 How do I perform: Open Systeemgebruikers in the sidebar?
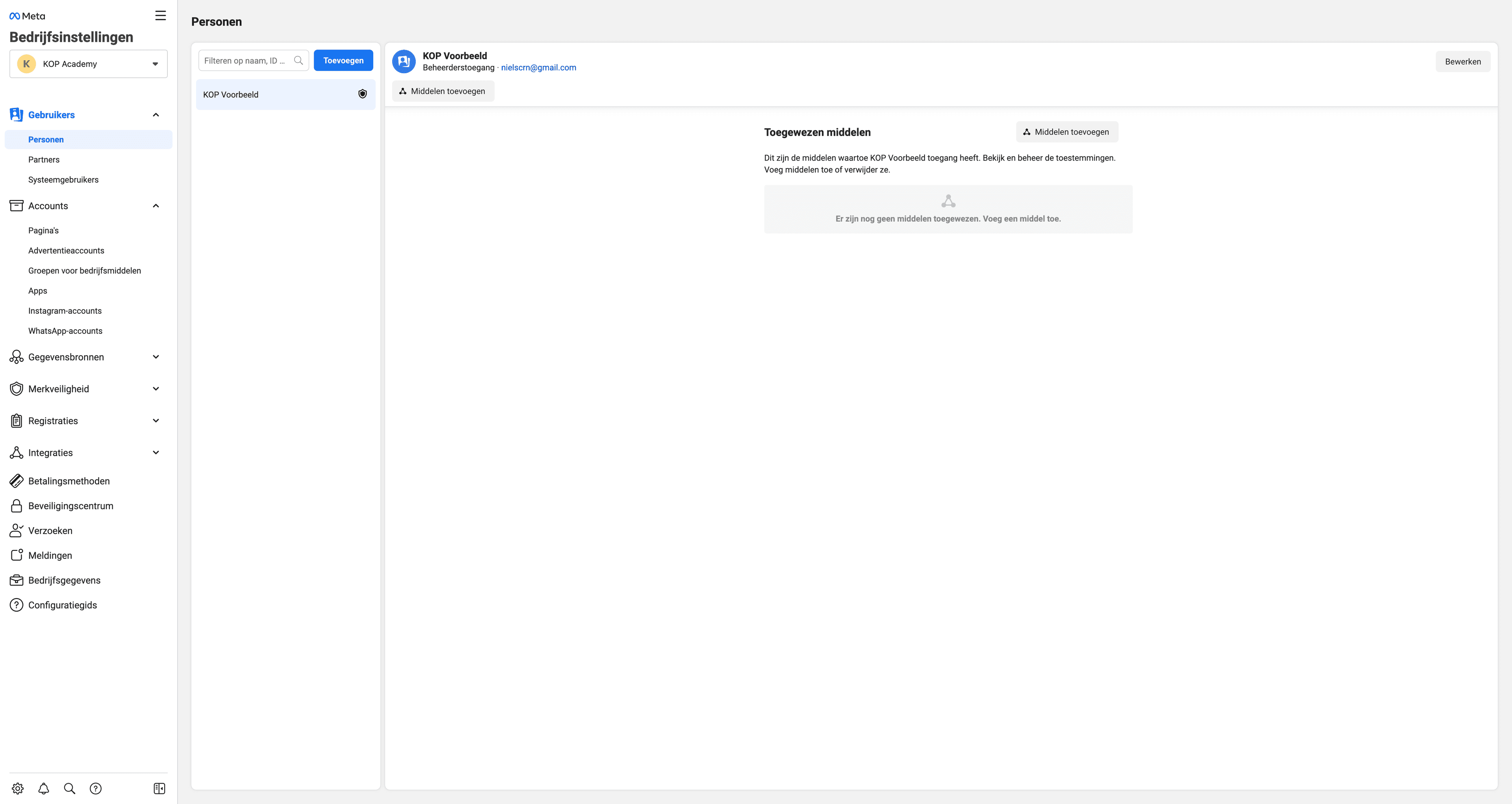click(63, 180)
